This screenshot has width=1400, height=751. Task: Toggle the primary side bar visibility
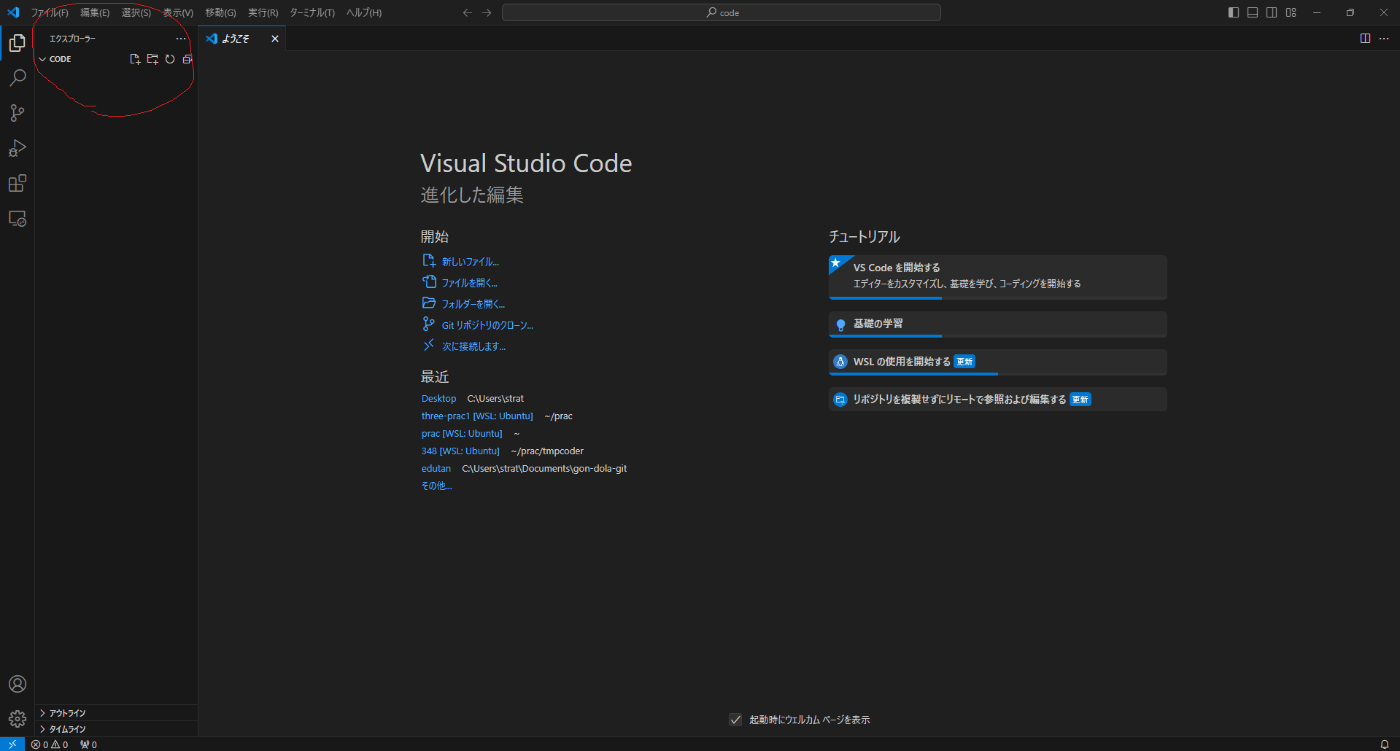[x=1234, y=12]
